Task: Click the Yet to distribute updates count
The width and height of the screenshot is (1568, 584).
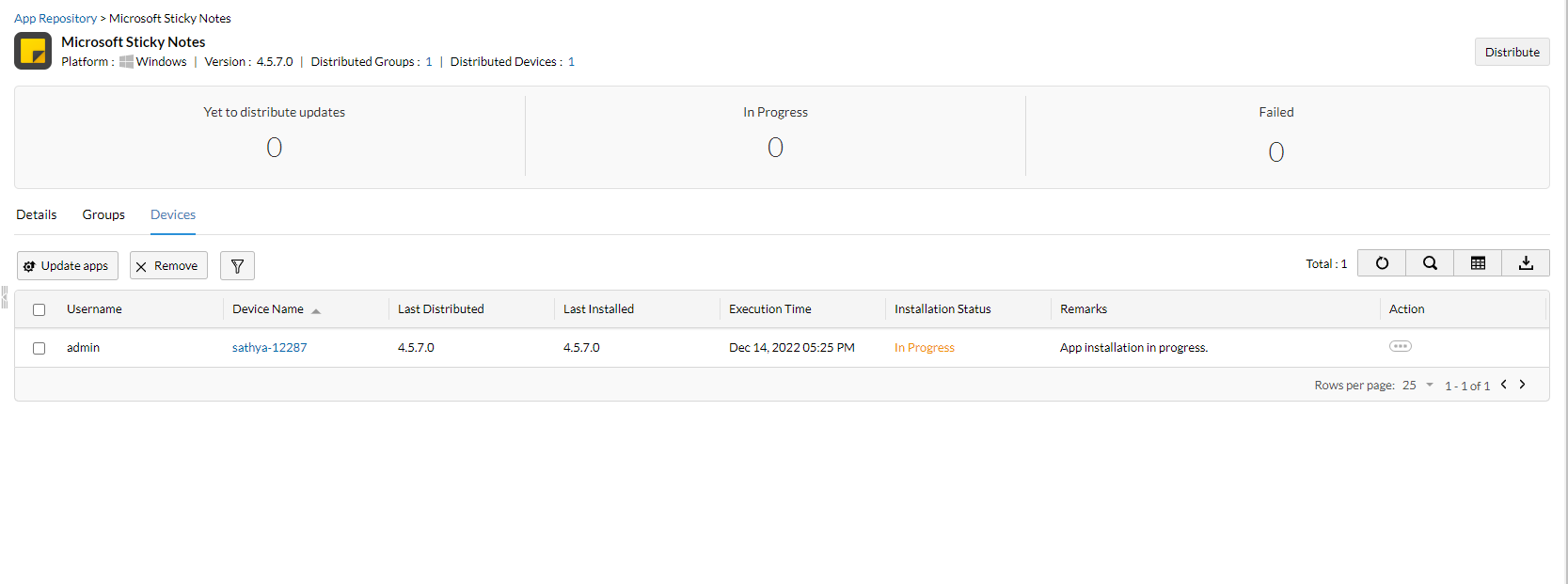Action: (274, 147)
